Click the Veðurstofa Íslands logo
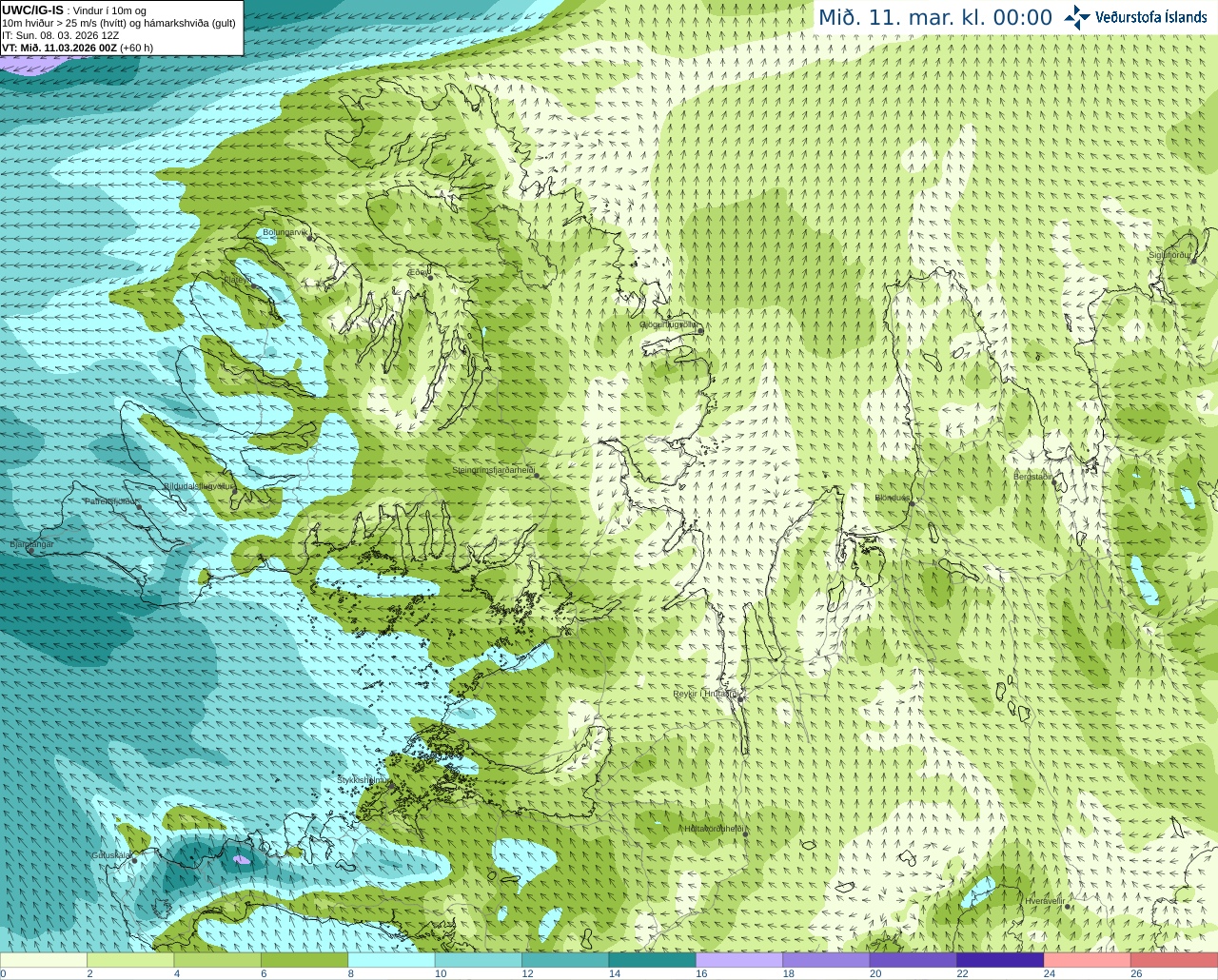Viewport: 1218px width, 980px height. click(x=1135, y=17)
